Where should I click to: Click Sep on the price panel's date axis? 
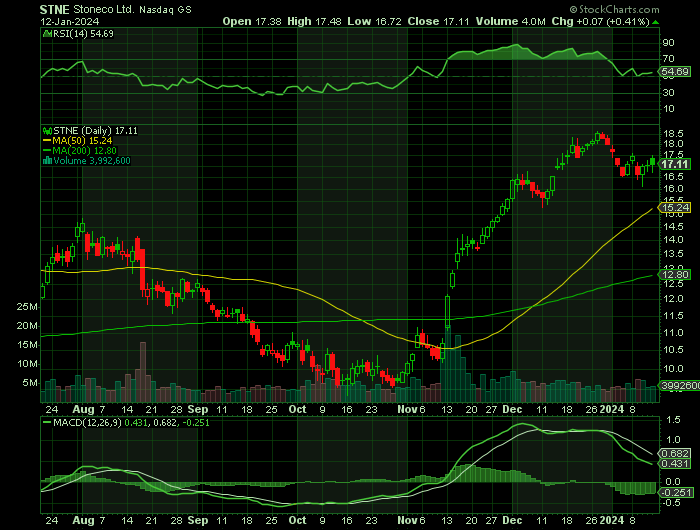click(x=198, y=409)
